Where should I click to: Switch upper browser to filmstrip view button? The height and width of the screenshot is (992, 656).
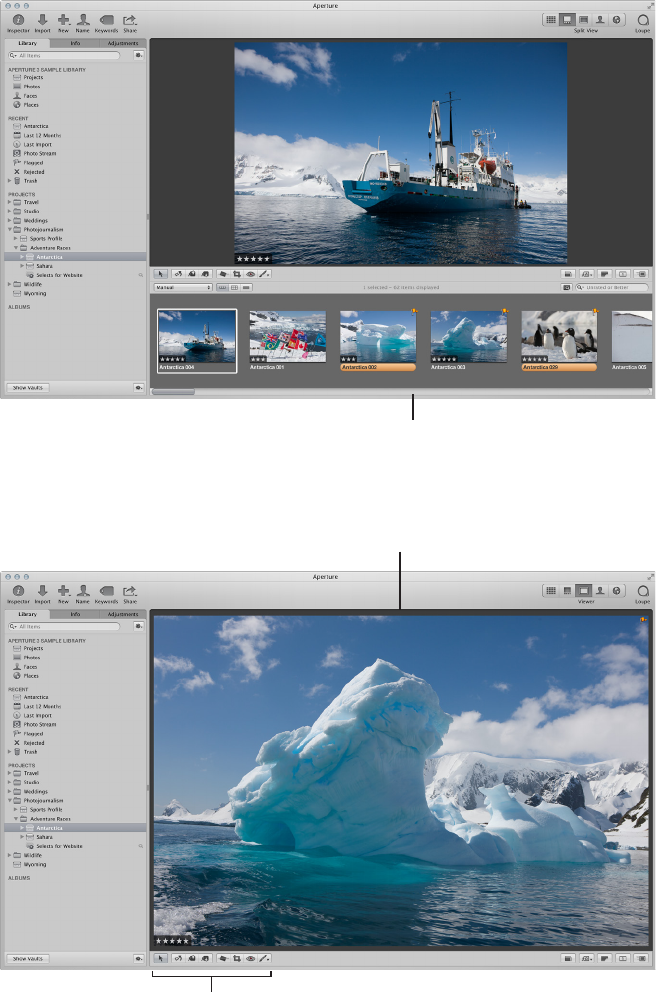click(222, 287)
